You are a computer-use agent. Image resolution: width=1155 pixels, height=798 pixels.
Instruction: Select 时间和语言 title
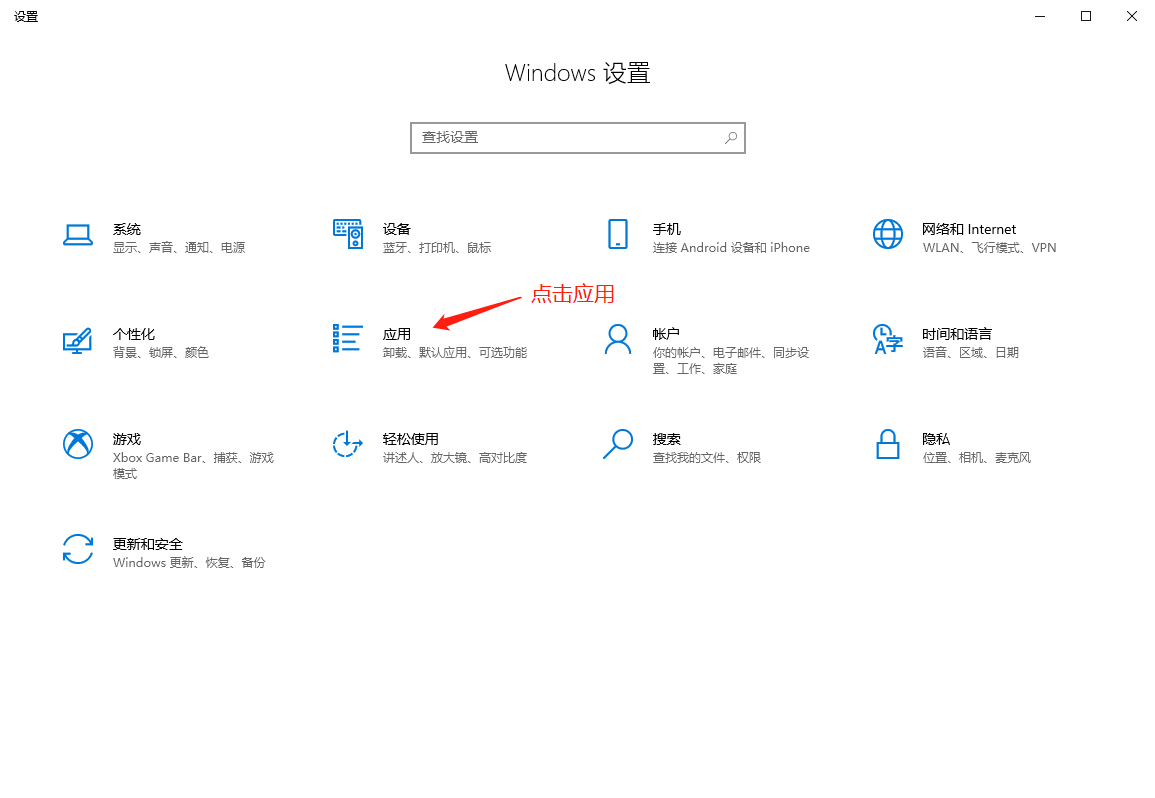point(957,335)
